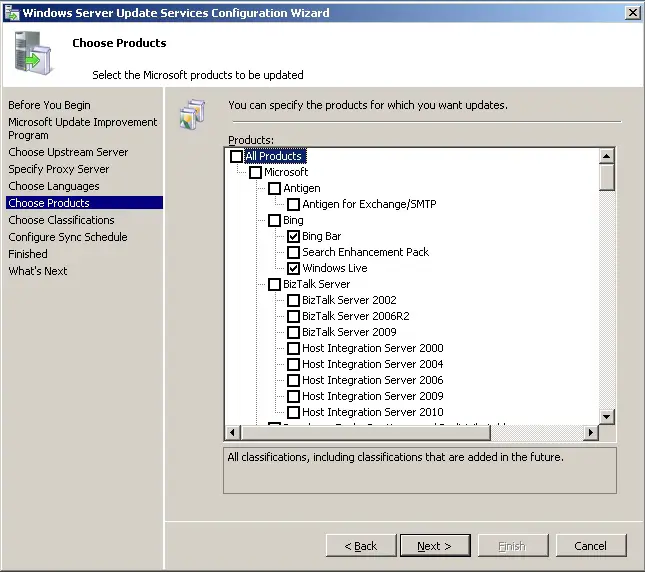Select the Microsoft tree label

pos(286,172)
